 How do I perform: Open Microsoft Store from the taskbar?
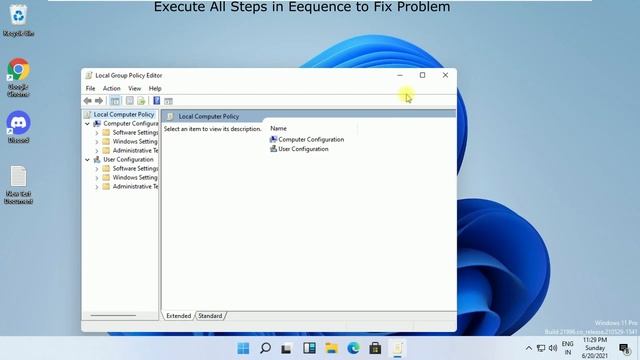pyautogui.click(x=375, y=348)
